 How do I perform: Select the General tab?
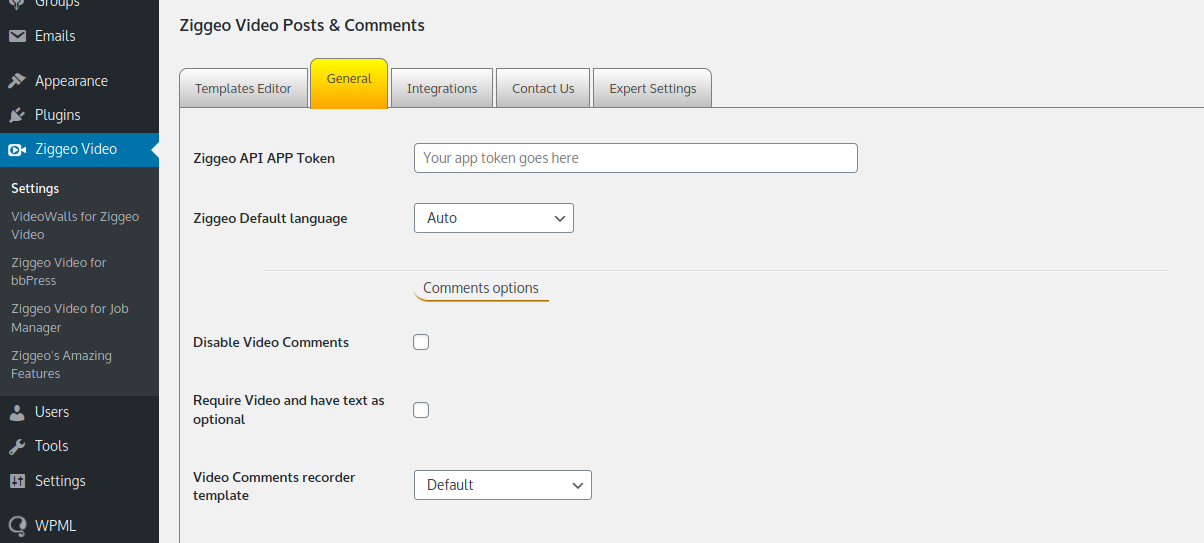tap(349, 83)
